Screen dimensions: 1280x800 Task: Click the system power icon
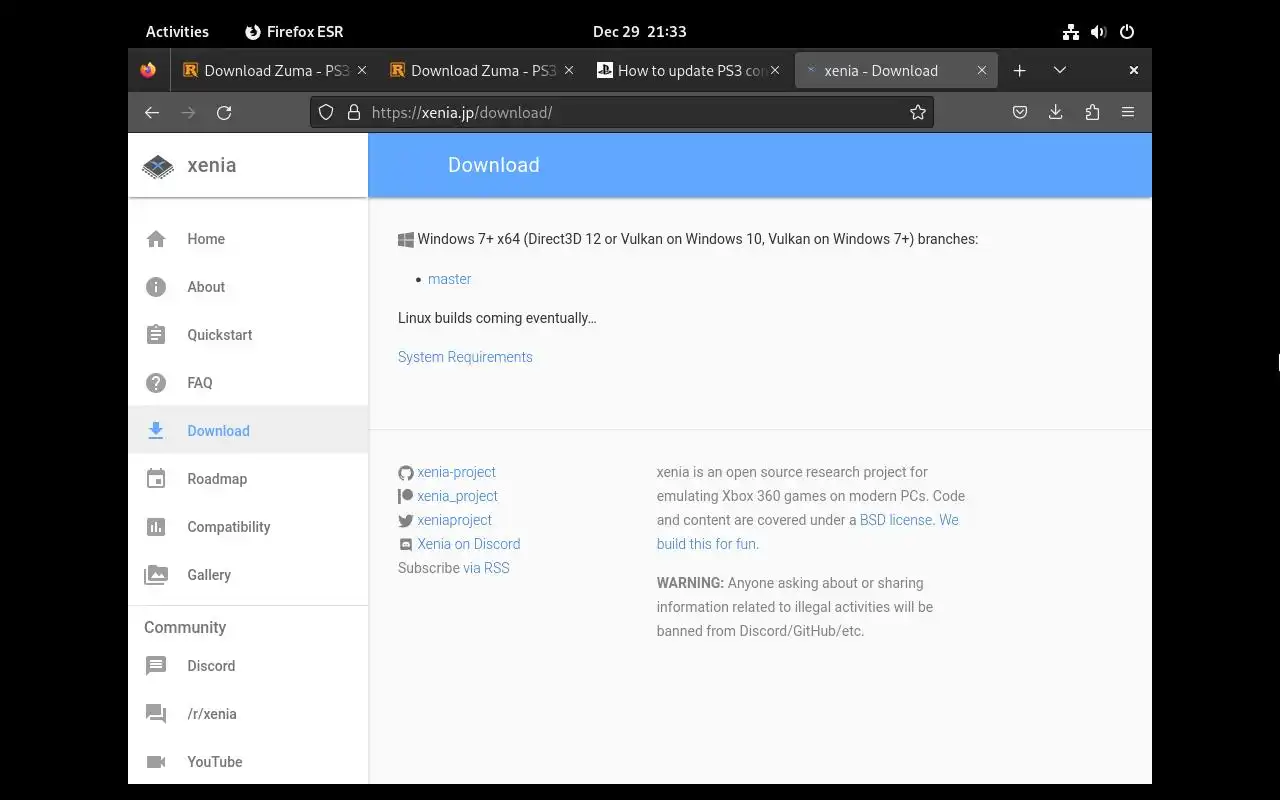tap(1127, 32)
